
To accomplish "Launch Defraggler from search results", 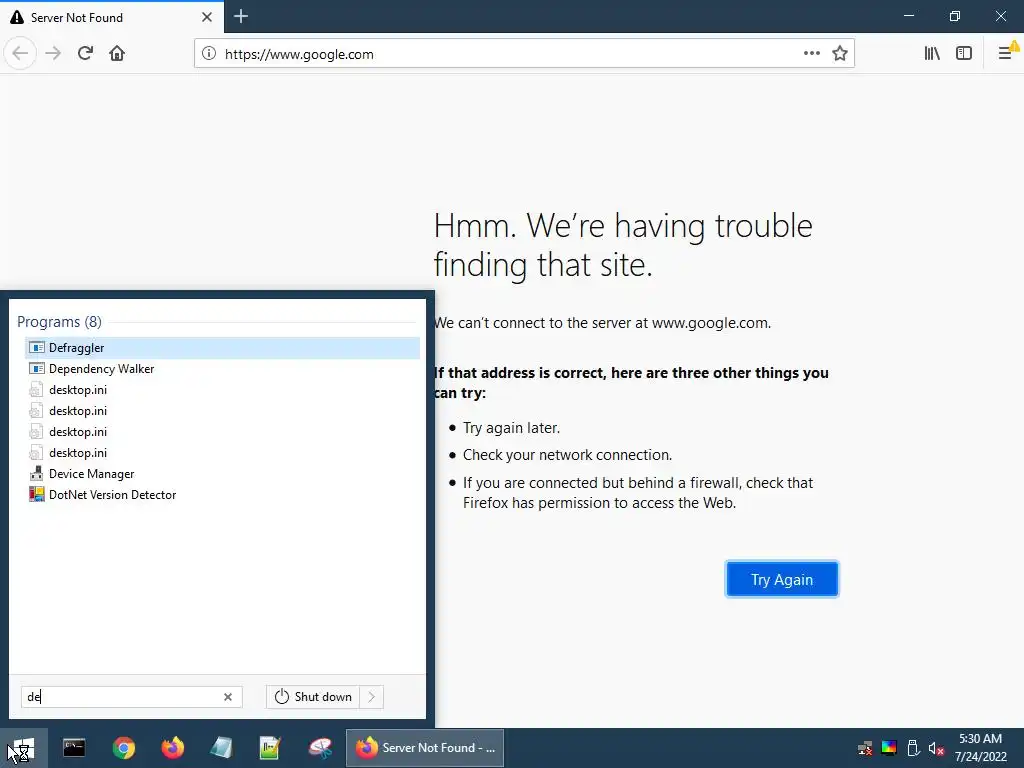I will 222,347.
